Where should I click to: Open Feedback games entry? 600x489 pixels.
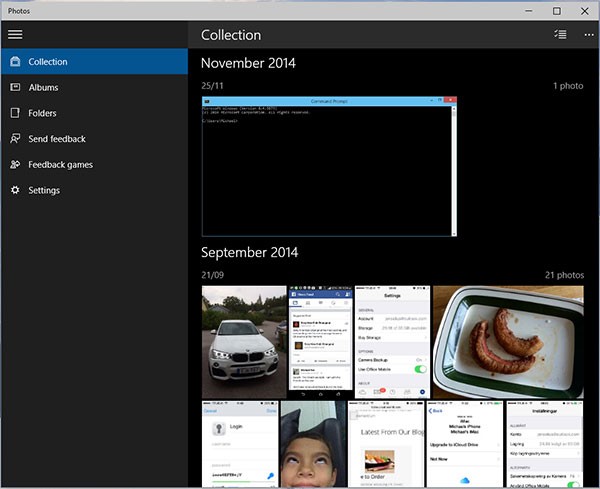(60, 165)
